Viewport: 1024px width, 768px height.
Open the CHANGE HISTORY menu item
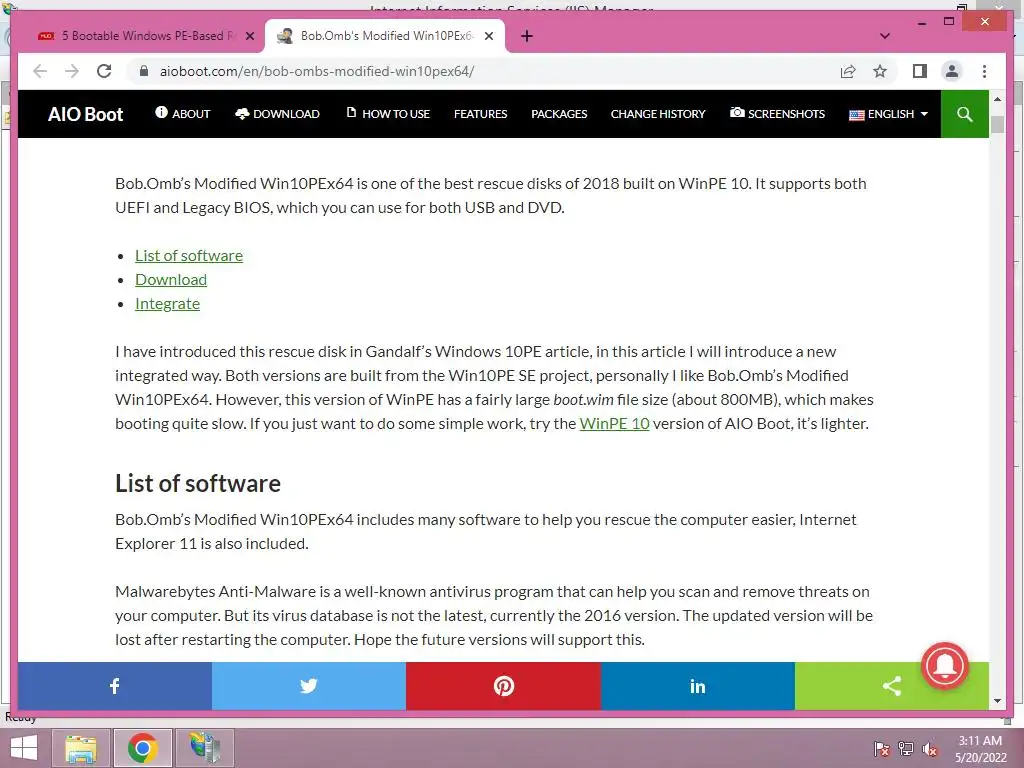click(658, 114)
